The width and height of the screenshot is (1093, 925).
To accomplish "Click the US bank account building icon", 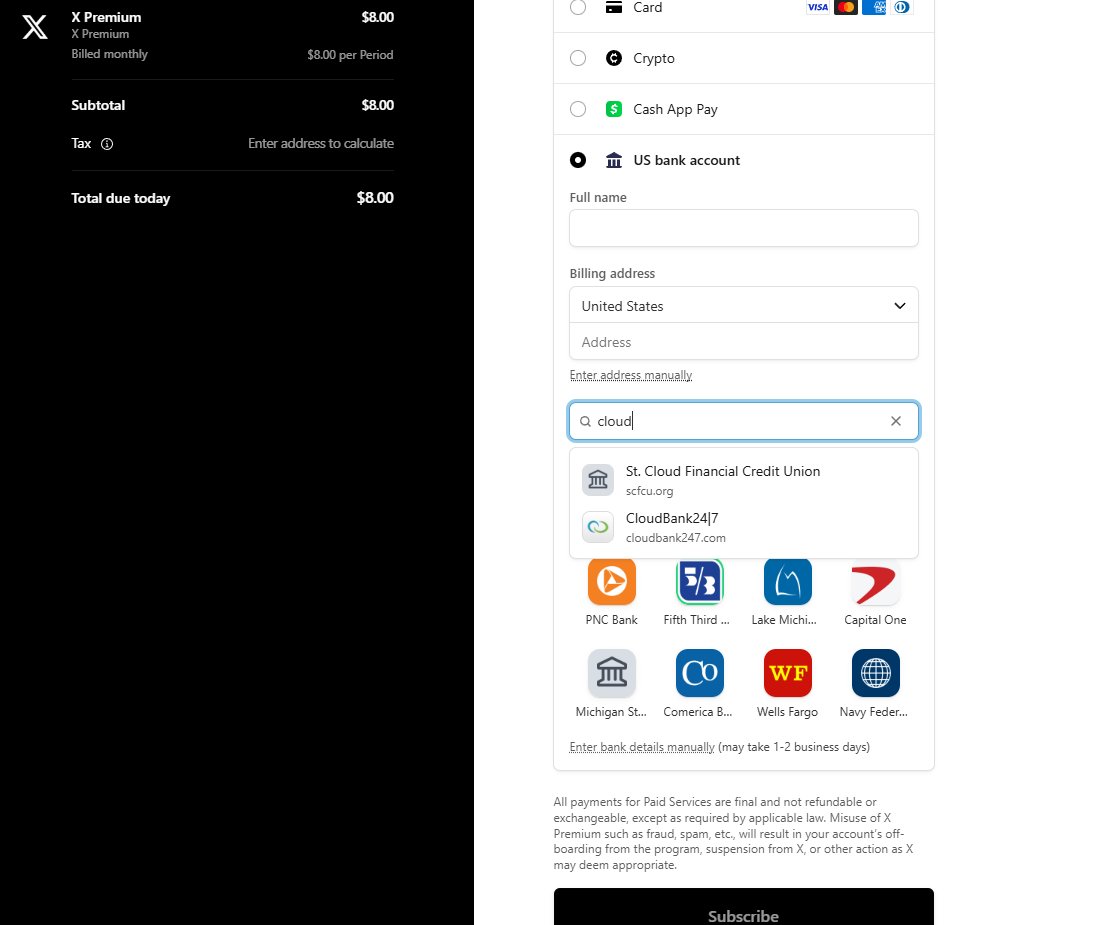I will click(x=613, y=160).
